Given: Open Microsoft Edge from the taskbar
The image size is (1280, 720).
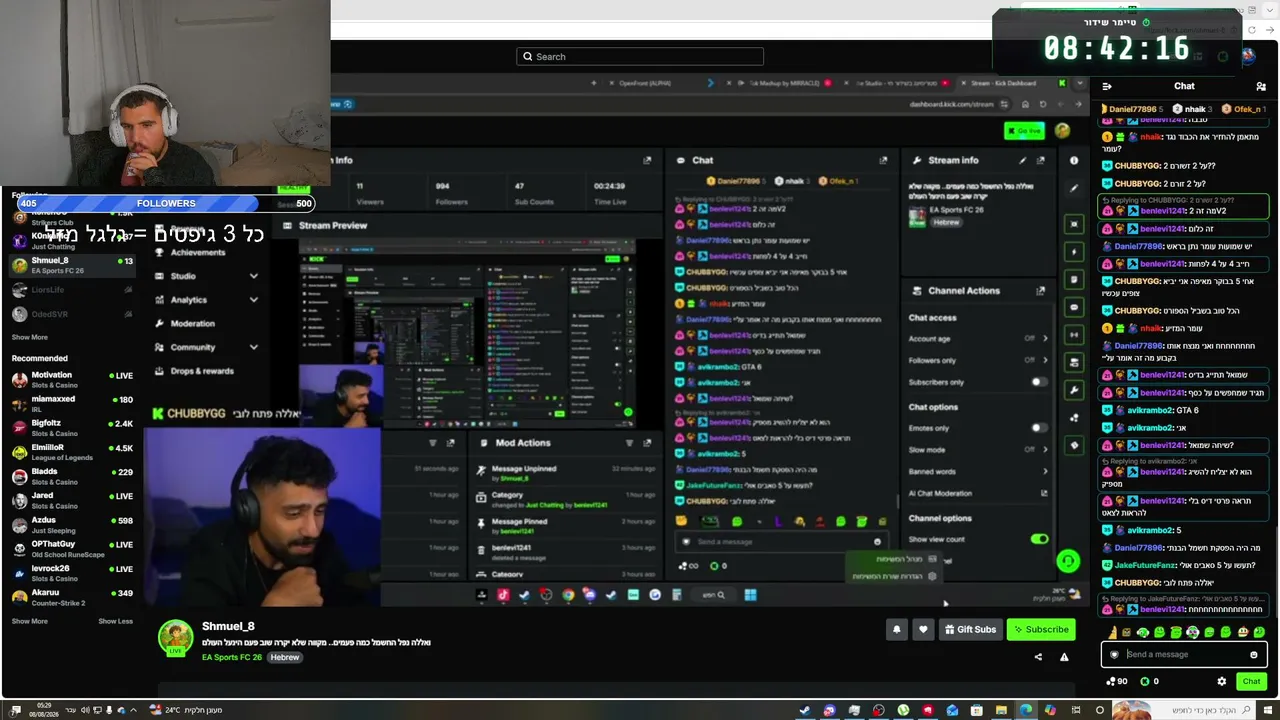Looking at the screenshot, I should coord(1025,710).
